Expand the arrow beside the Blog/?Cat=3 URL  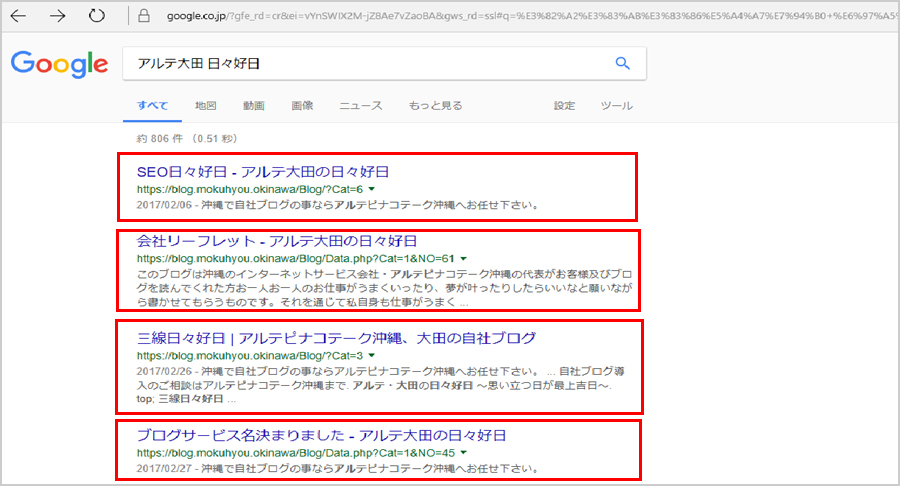[x=371, y=355]
